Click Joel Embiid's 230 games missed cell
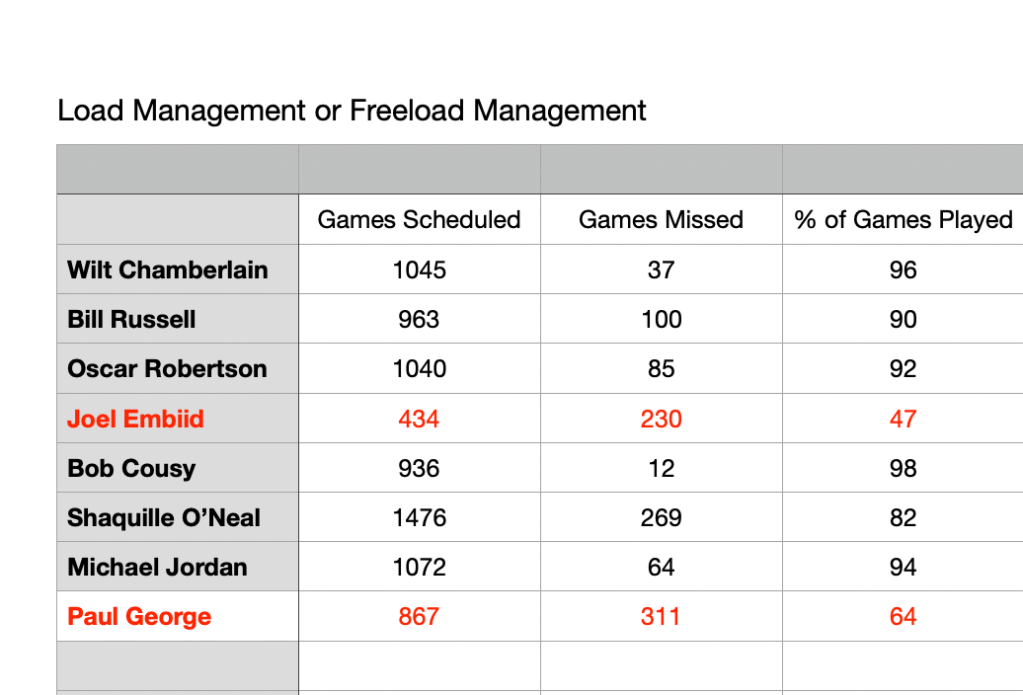1023x695 pixels. (661, 419)
